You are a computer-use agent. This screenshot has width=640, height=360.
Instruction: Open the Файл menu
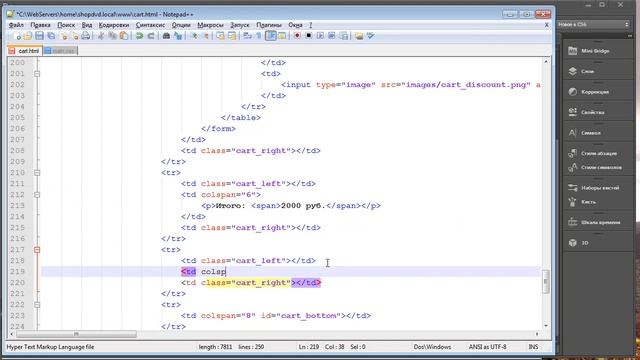point(16,25)
